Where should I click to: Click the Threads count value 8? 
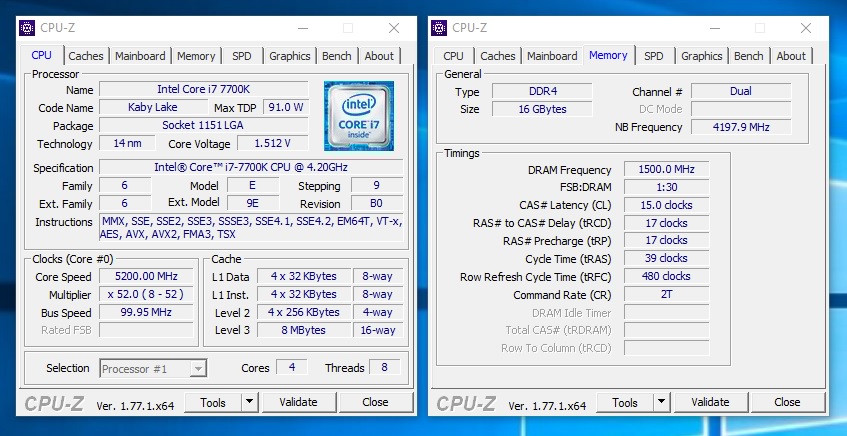[x=385, y=367]
